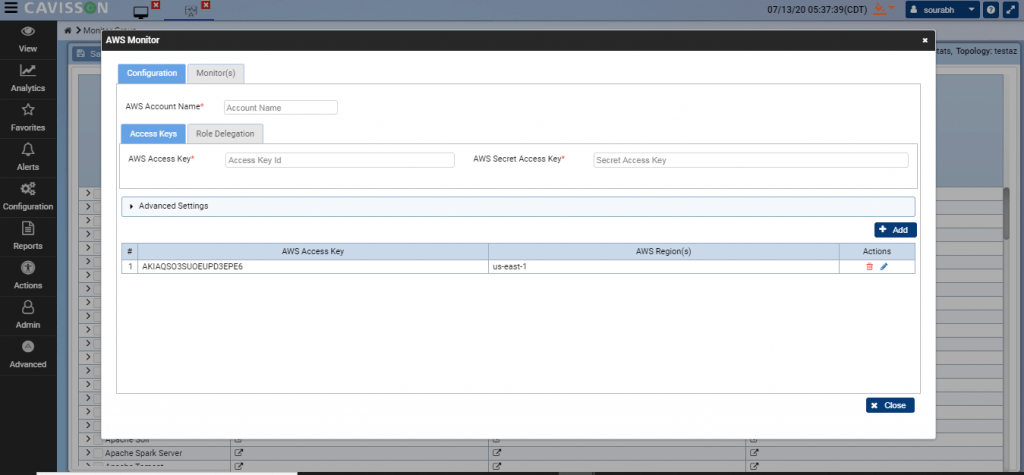
Task: Click the Actions column header
Action: (877, 252)
